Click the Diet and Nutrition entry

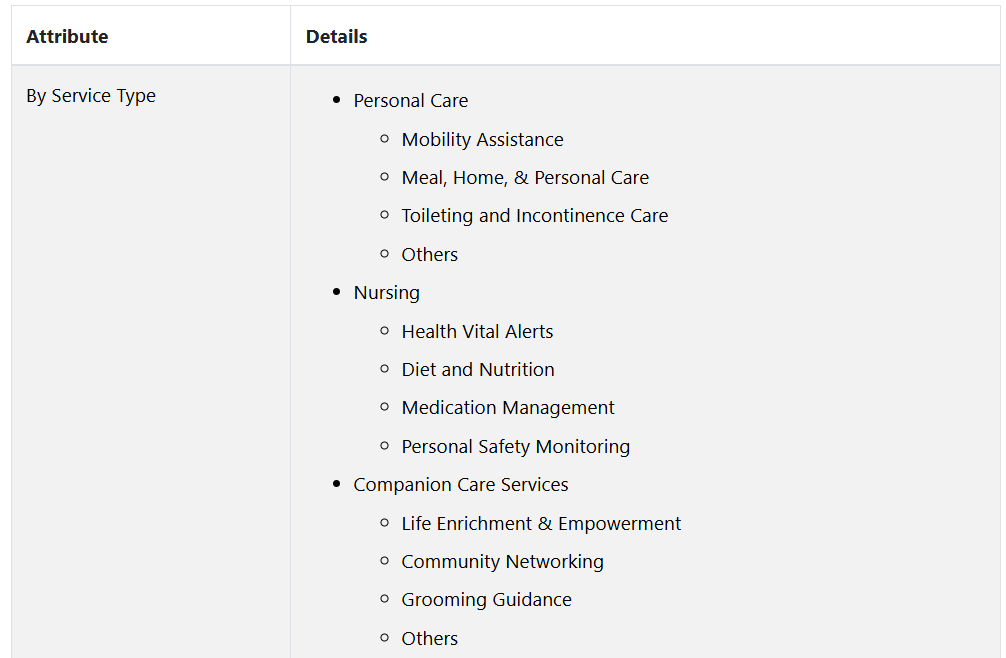[x=477, y=370]
